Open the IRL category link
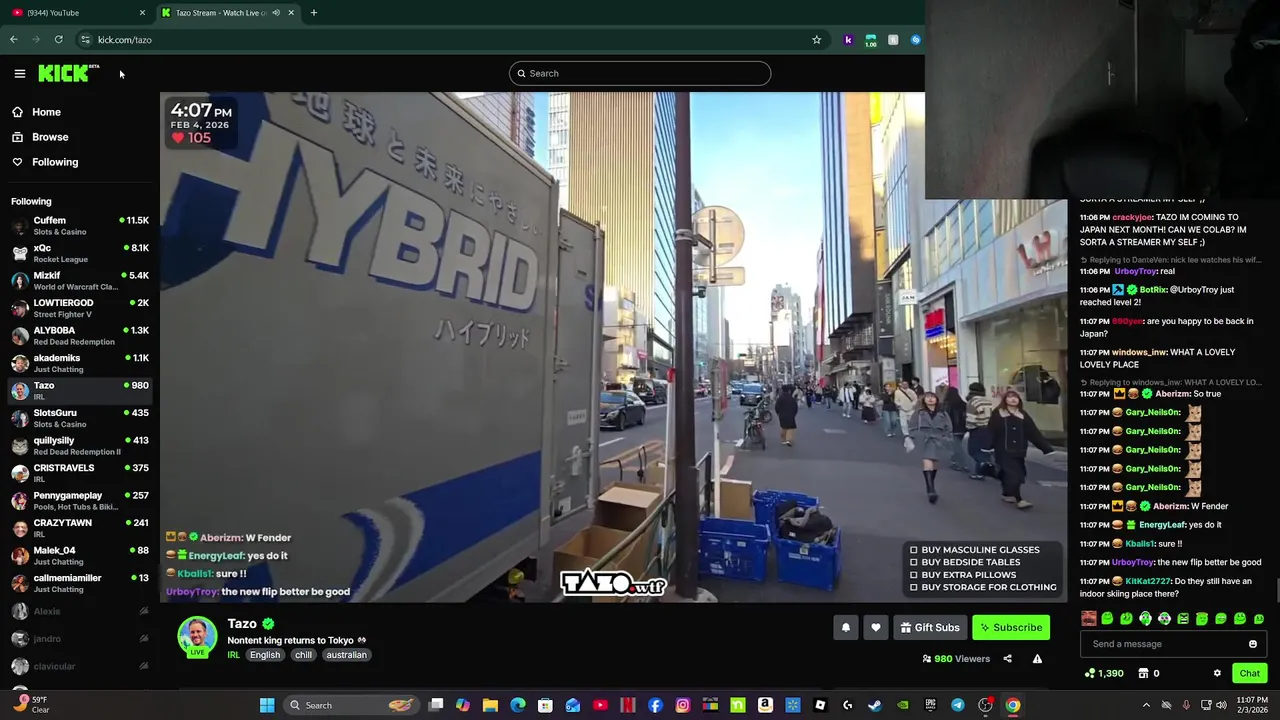Image resolution: width=1280 pixels, height=720 pixels. [x=233, y=655]
